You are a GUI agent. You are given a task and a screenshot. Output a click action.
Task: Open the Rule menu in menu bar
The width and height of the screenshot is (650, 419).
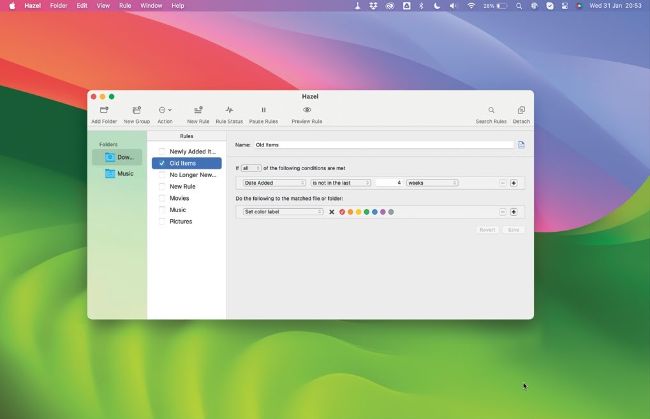pos(125,5)
